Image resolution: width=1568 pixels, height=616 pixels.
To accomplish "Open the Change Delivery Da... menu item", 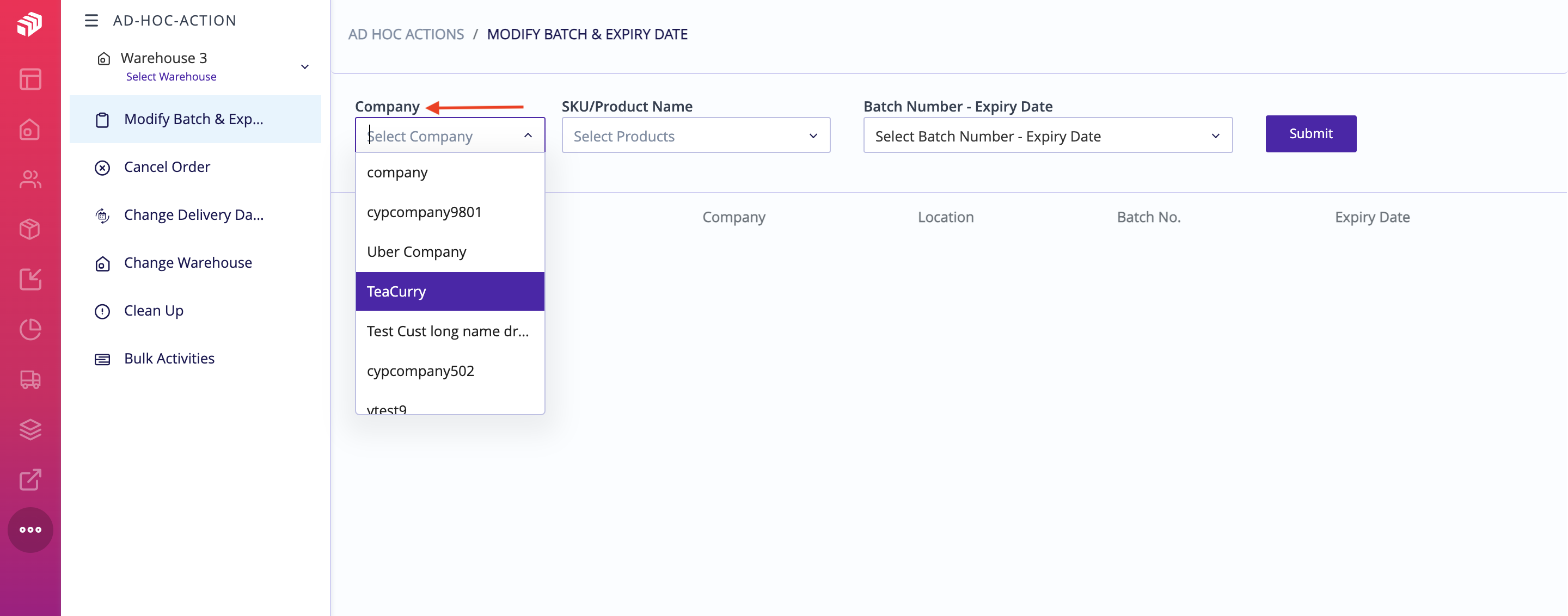I will tap(195, 214).
